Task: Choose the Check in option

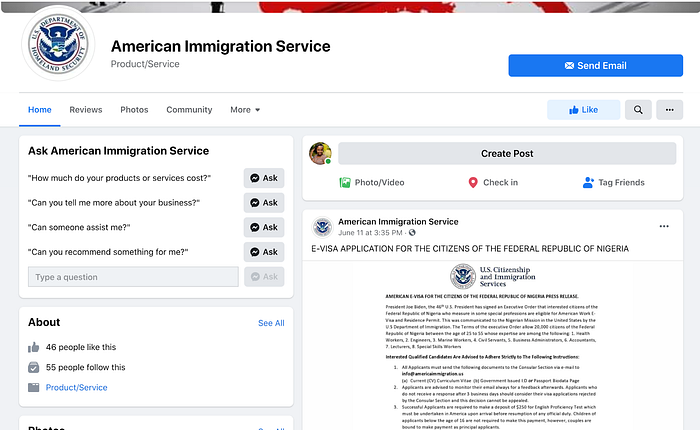Action: [493, 183]
